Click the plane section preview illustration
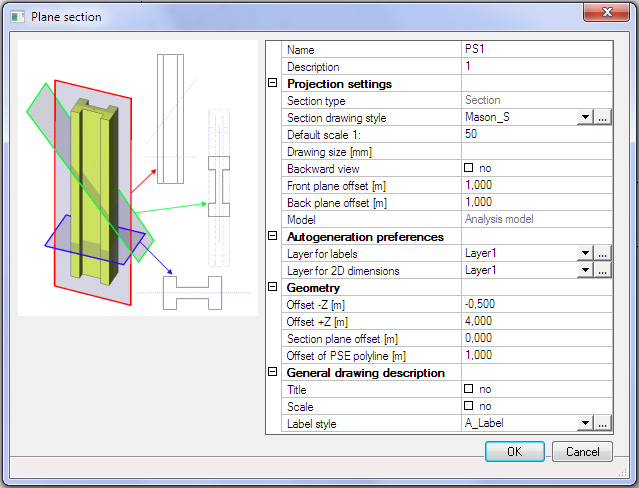639x488 pixels. (x=138, y=179)
